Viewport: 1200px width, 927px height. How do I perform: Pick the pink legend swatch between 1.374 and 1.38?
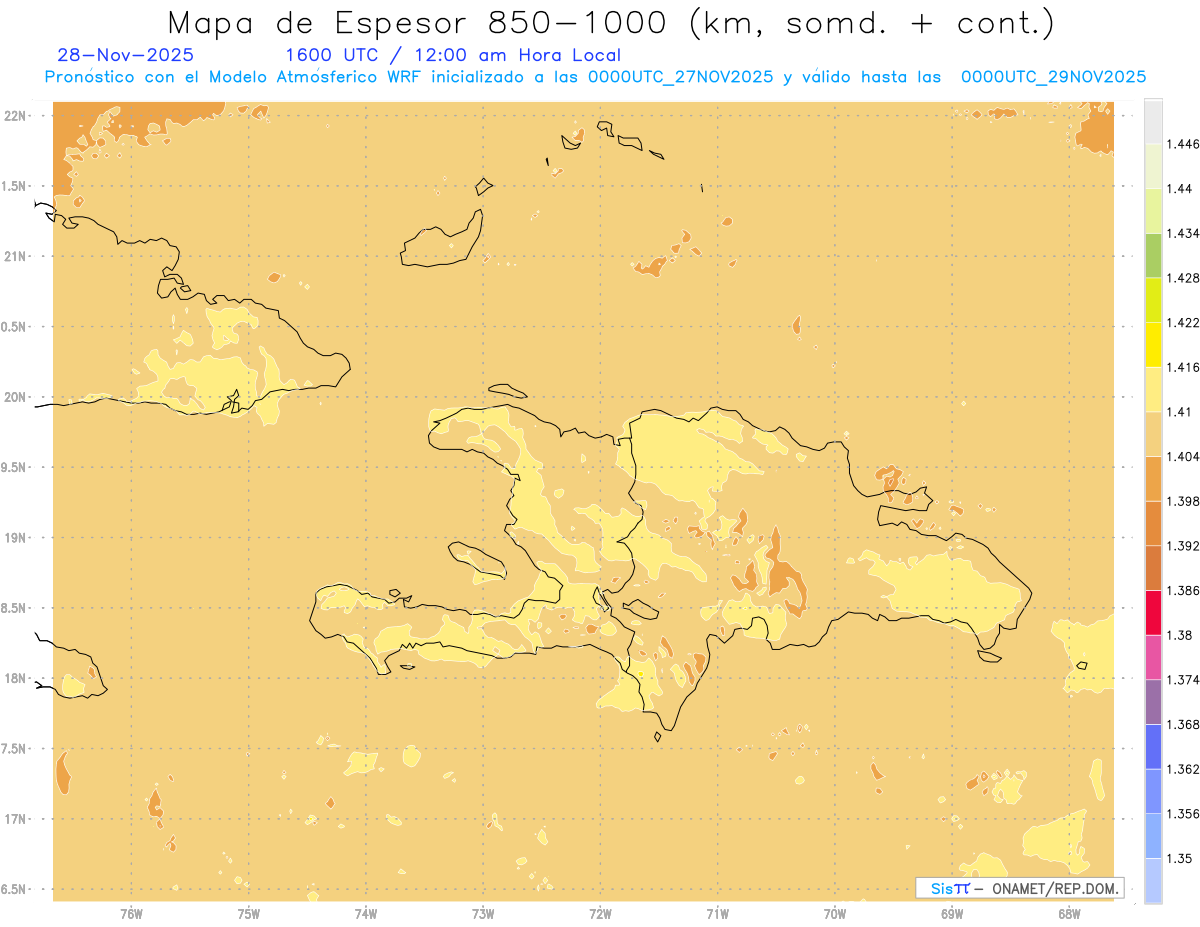point(1153,657)
